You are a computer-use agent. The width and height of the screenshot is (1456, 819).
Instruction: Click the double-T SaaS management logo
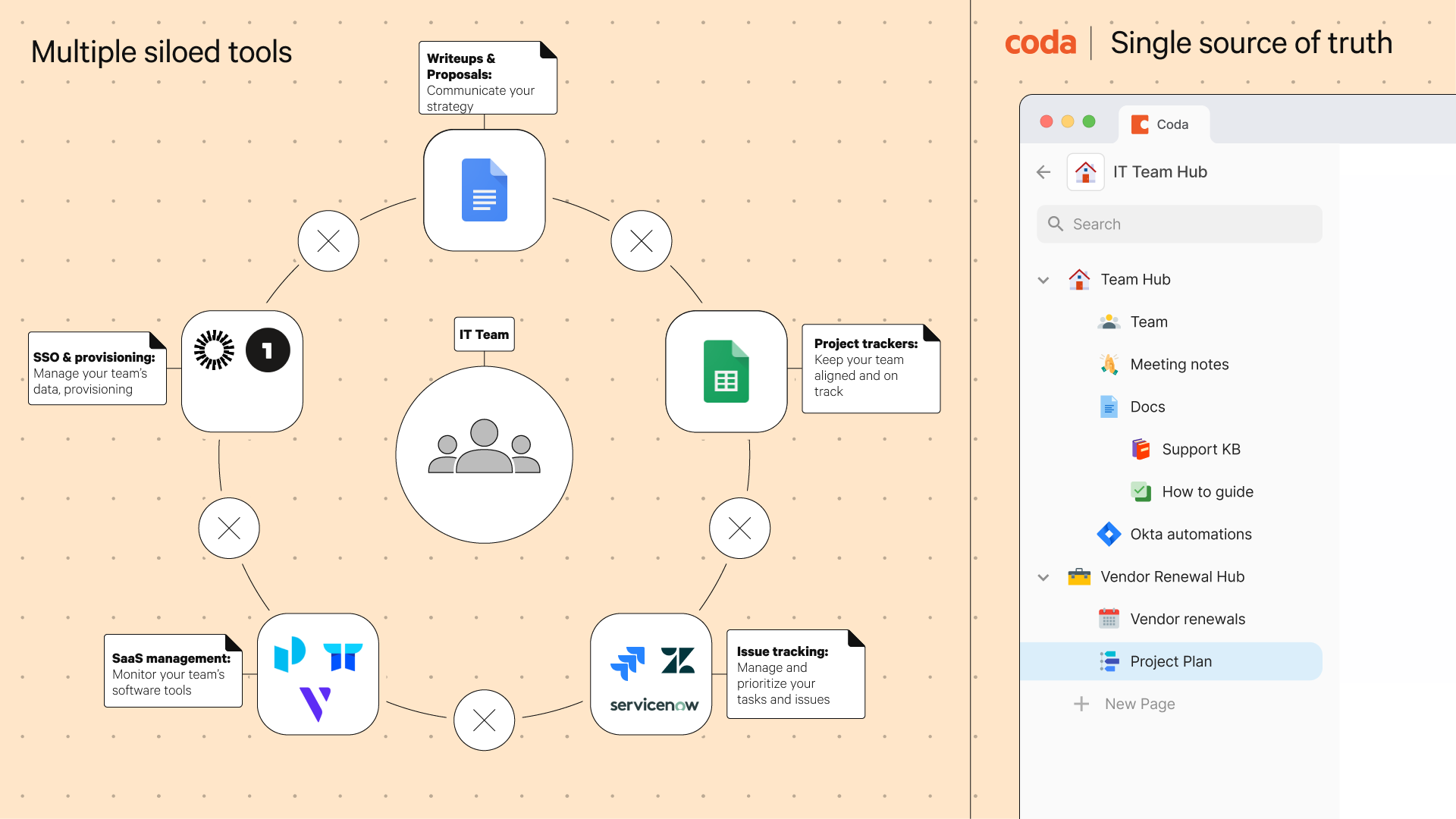(343, 656)
